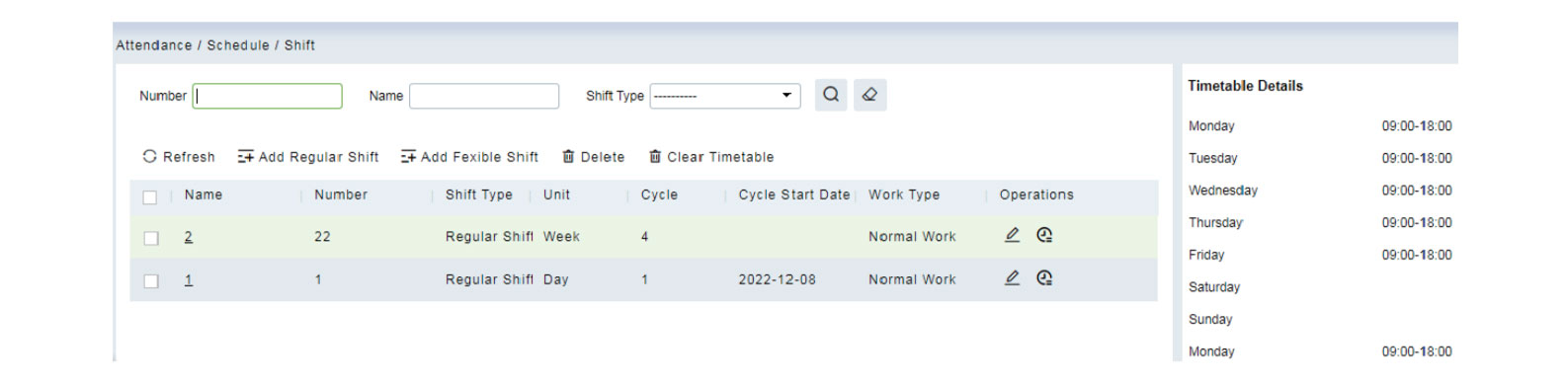1568x385 pixels.
Task: Click the Shift Type column header
Action: coord(479,195)
